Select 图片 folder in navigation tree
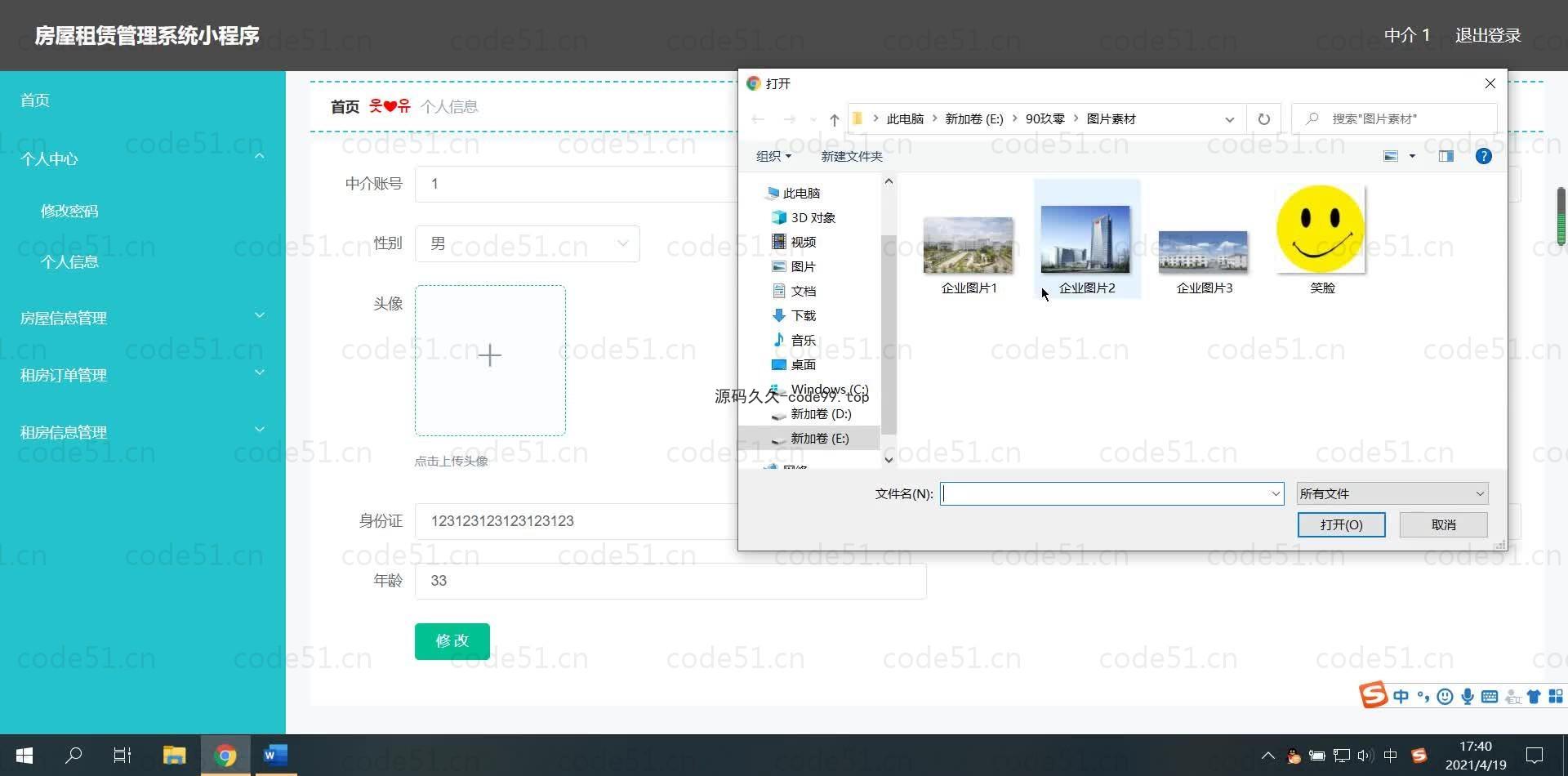Screen dimensions: 1568x776 point(794,266)
